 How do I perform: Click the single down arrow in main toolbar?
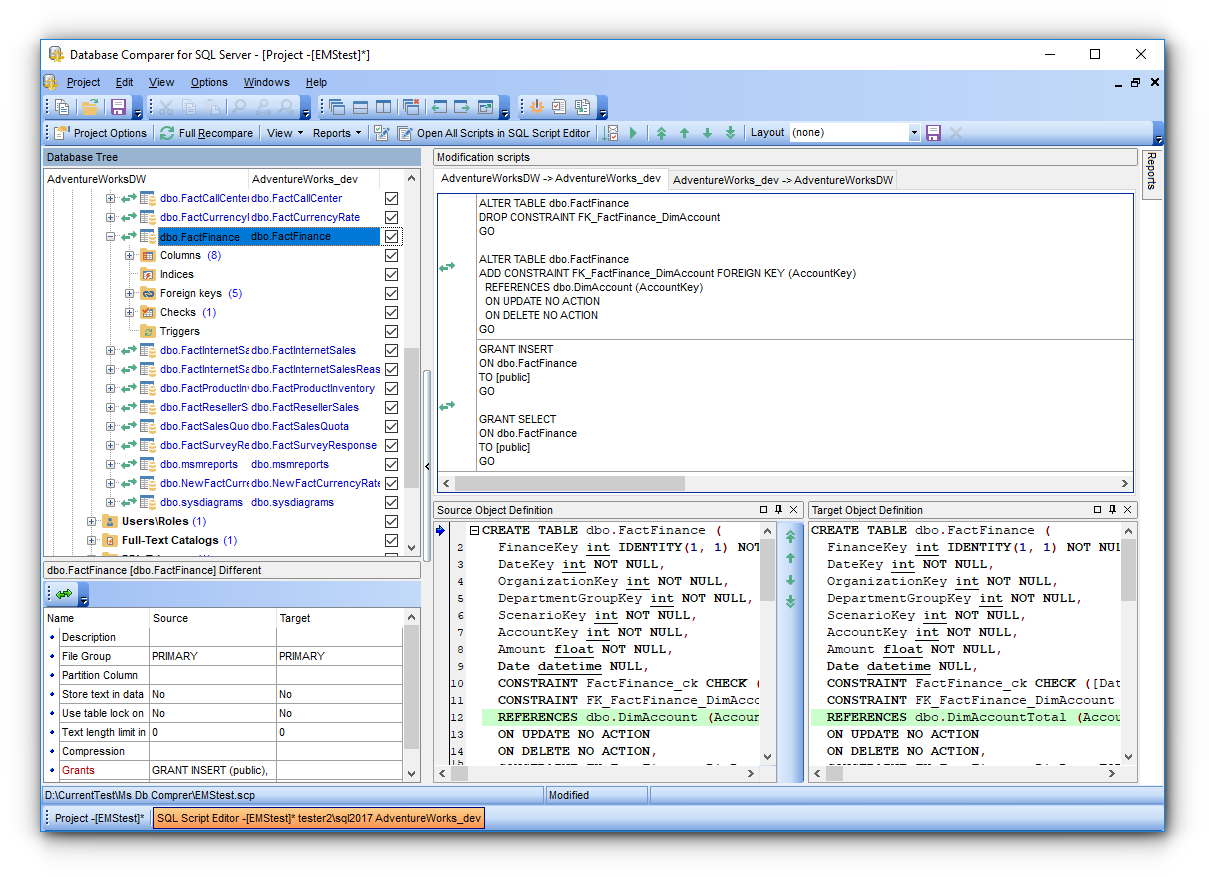point(707,133)
